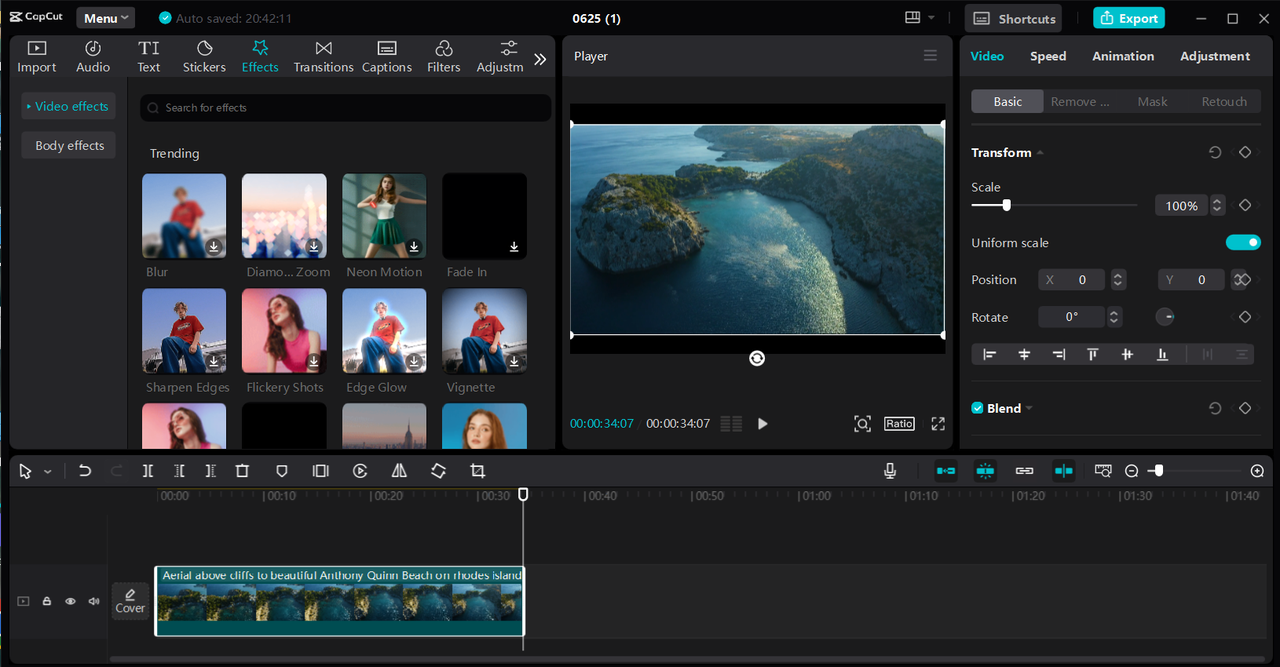Click the Reverse playback icon
This screenshot has height=667, width=1280.
pyautogui.click(x=360, y=471)
